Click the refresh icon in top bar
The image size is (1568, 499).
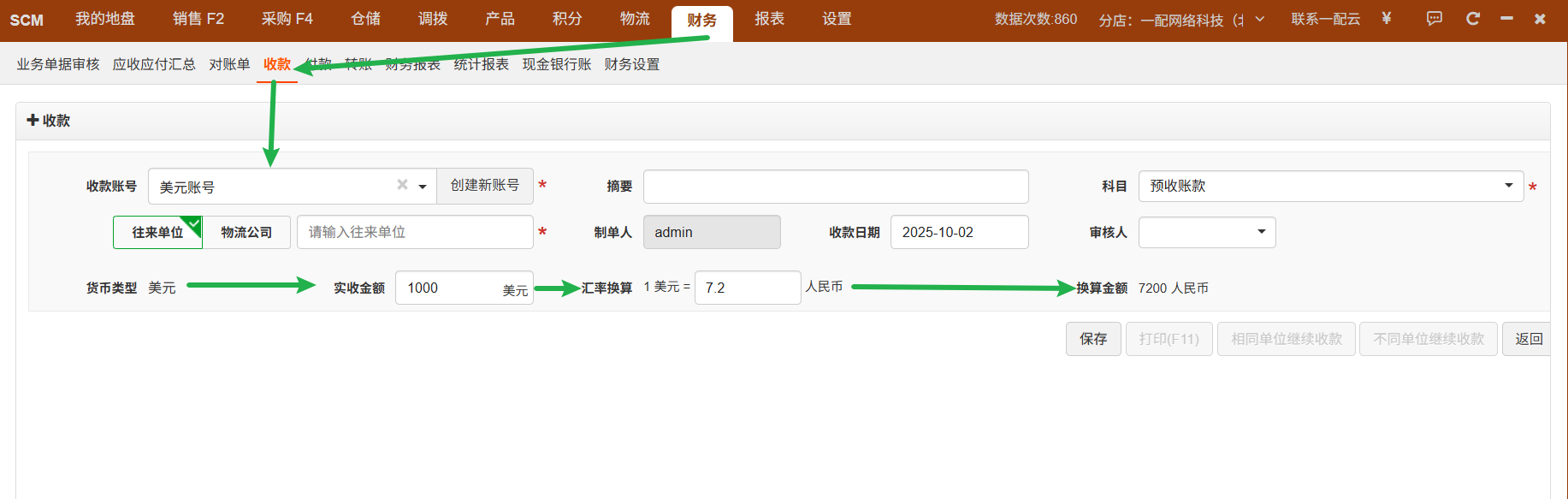(x=1472, y=18)
